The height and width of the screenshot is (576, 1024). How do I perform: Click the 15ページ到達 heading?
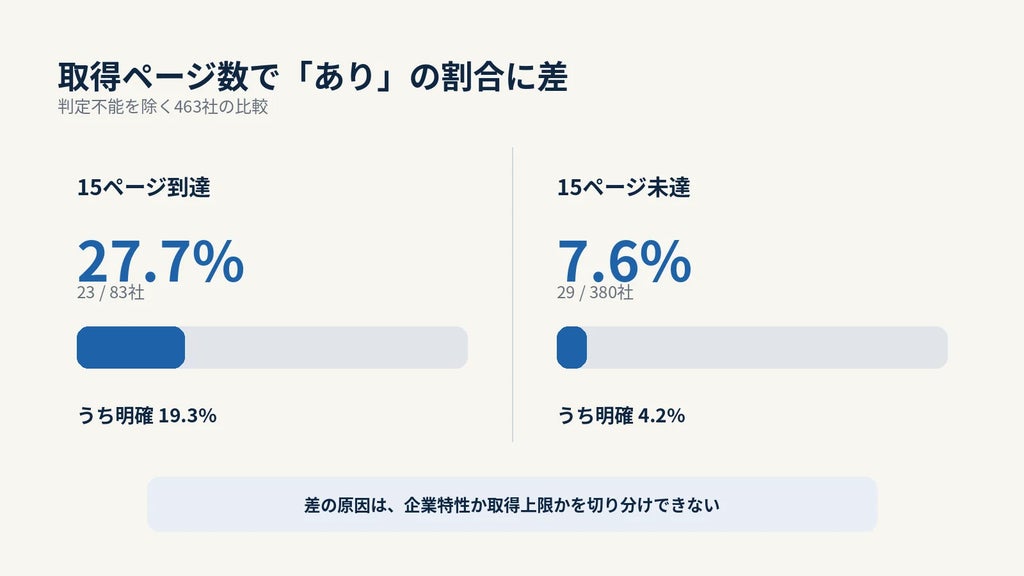click(x=144, y=187)
